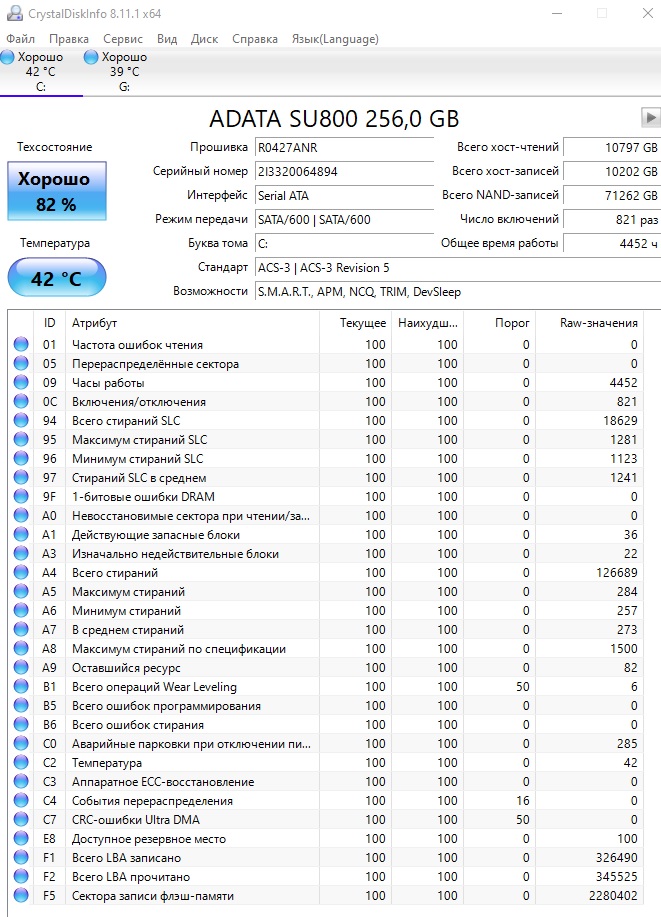Click the status orb for attribute 05
The height and width of the screenshot is (917, 661).
[x=21, y=363]
